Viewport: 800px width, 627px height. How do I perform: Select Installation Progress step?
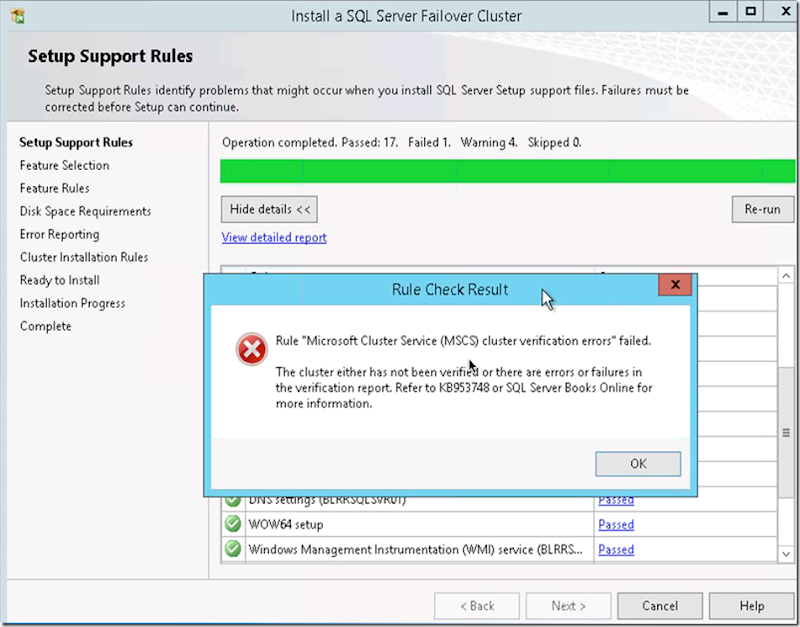pyautogui.click(x=72, y=303)
